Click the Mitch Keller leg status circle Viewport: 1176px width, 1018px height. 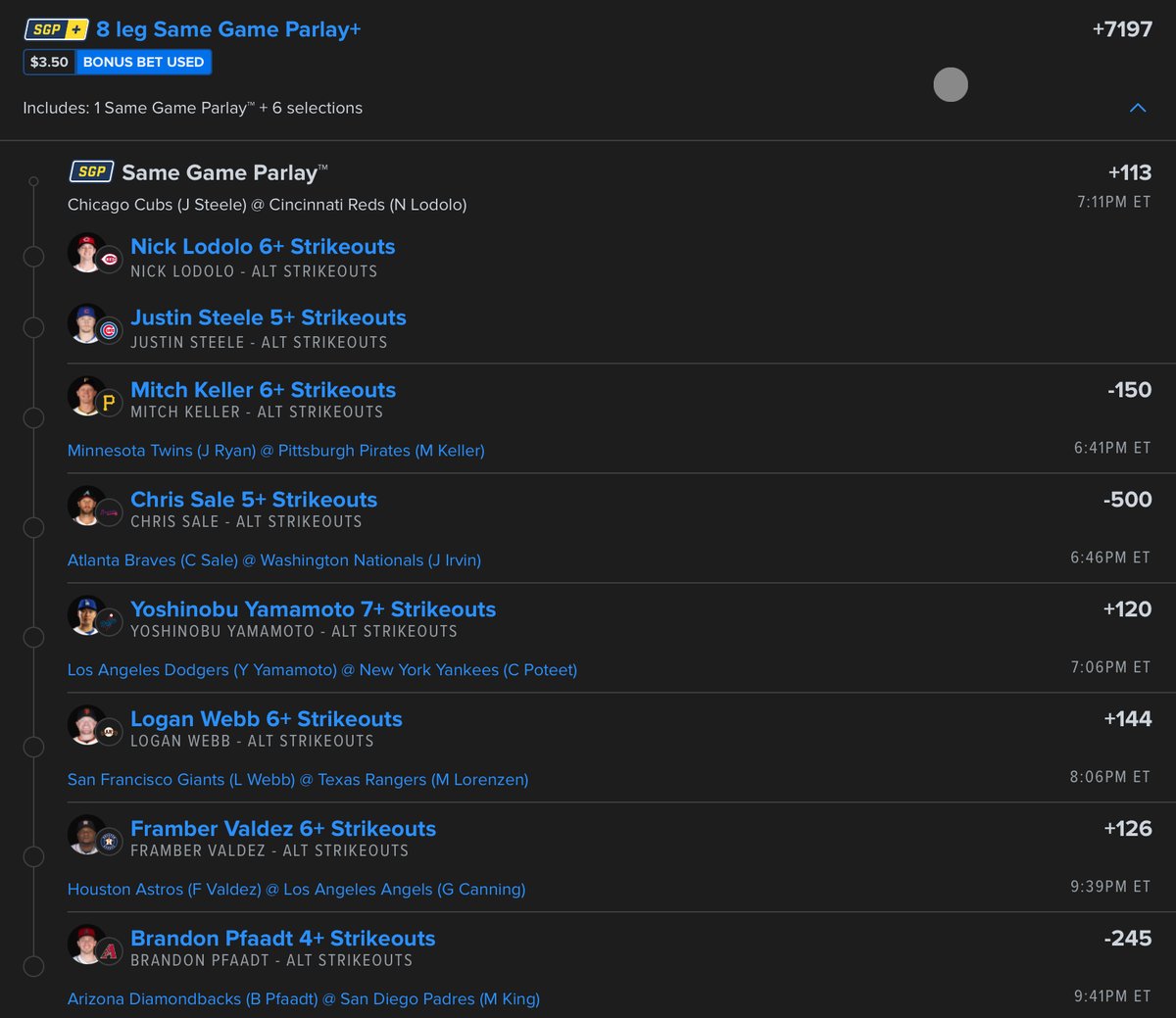[33, 418]
